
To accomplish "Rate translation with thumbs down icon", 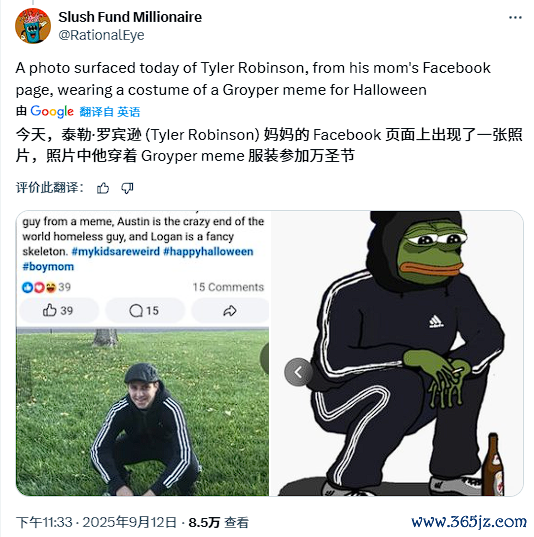I will pos(127,188).
